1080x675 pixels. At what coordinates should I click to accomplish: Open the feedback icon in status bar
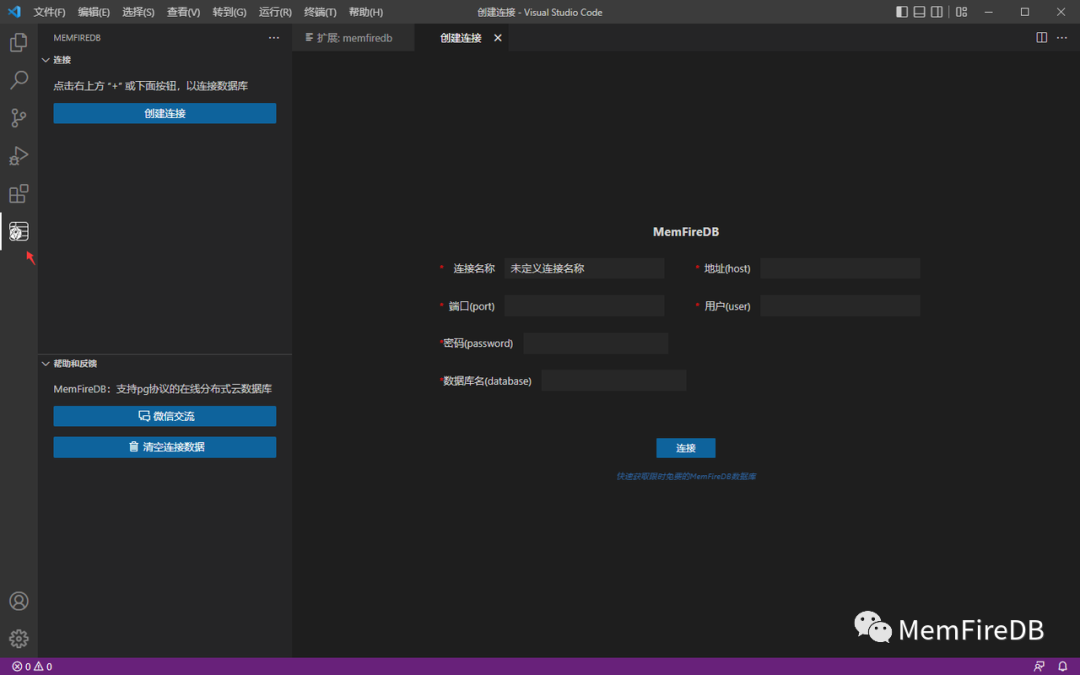pos(1039,666)
